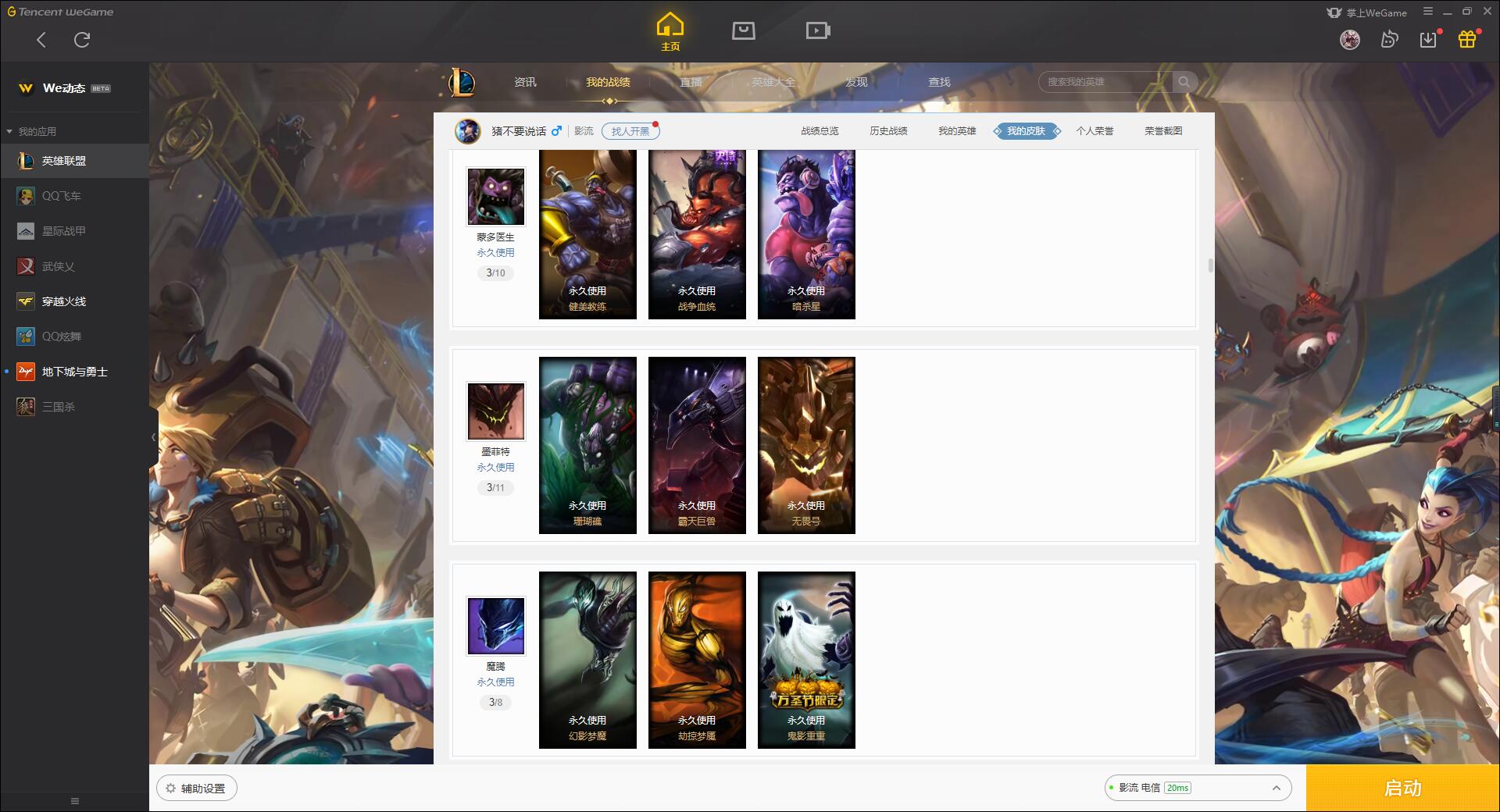1500x812 pixels.
Task: Switch to 资讯 tab
Action: pyautogui.click(x=525, y=82)
